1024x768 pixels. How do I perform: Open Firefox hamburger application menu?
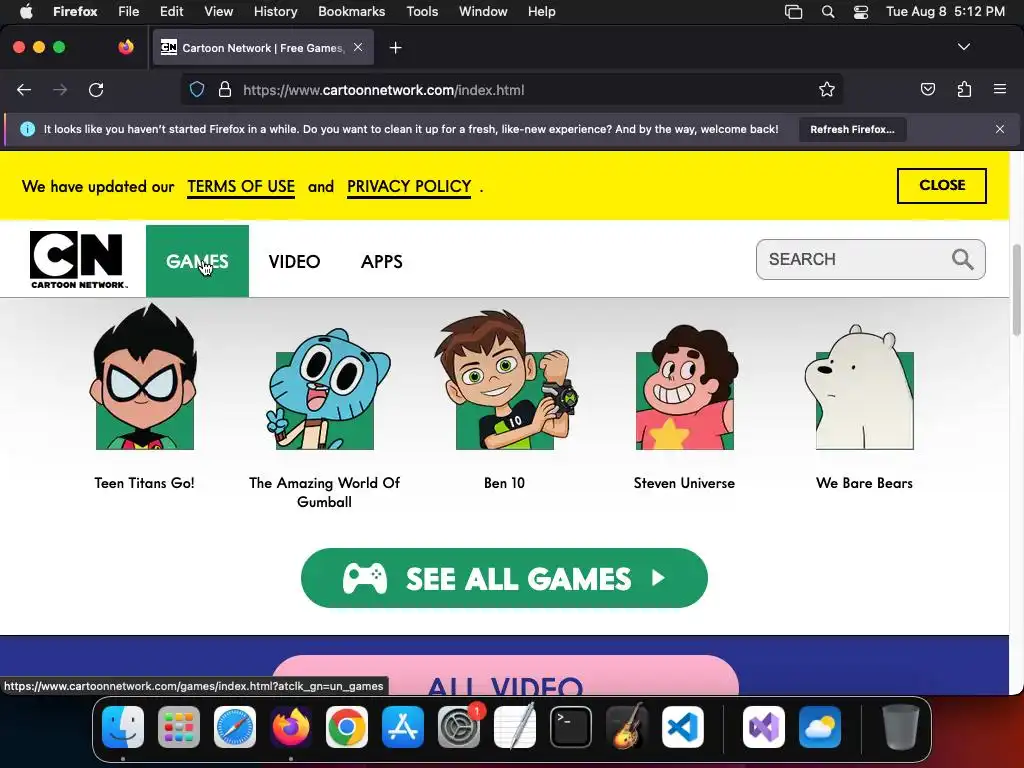click(999, 89)
